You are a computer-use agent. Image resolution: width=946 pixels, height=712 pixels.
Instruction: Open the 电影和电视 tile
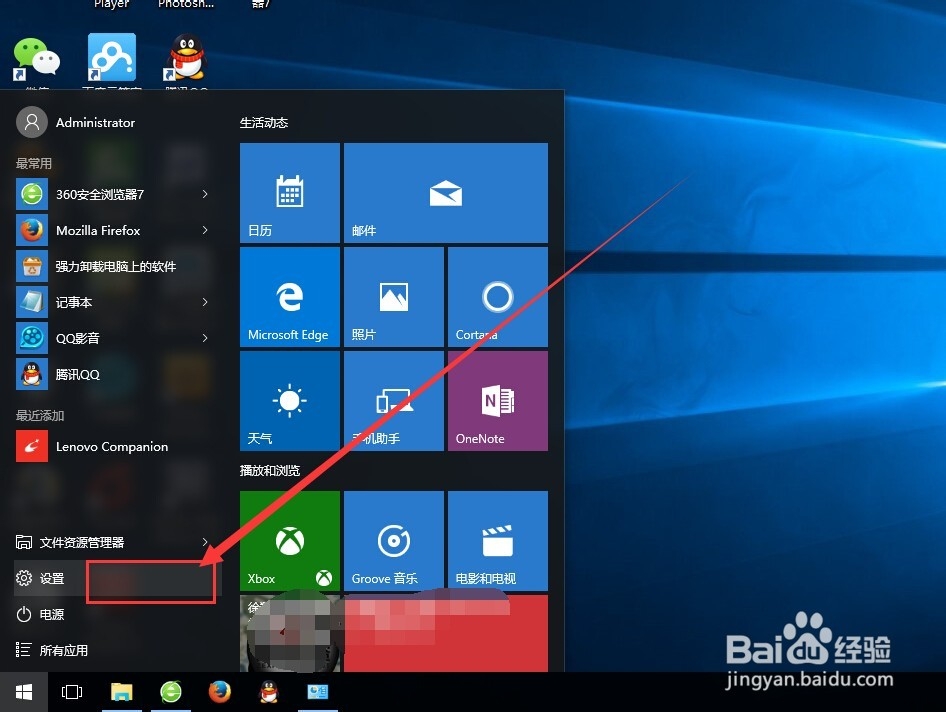pyautogui.click(x=497, y=540)
